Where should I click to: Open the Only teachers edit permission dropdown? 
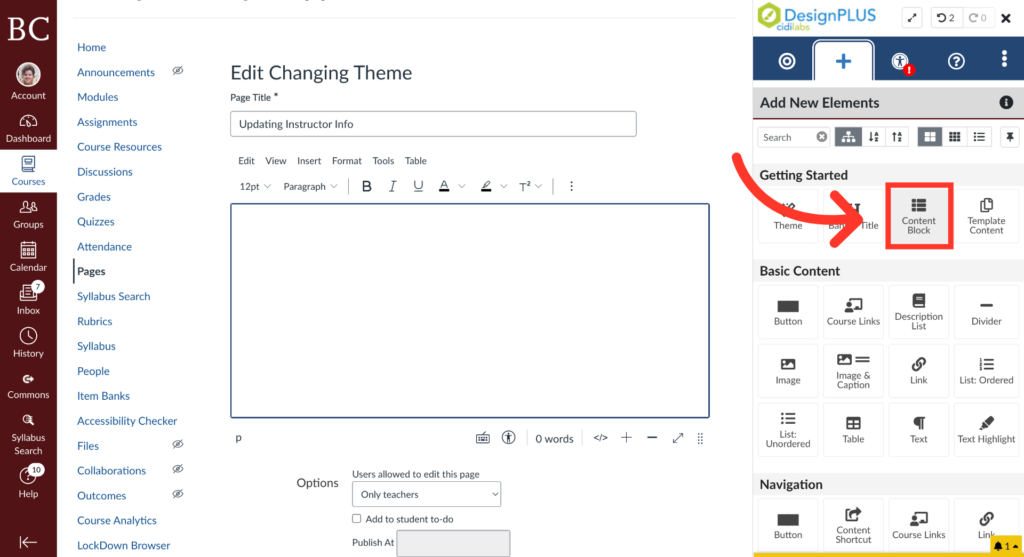coord(426,494)
